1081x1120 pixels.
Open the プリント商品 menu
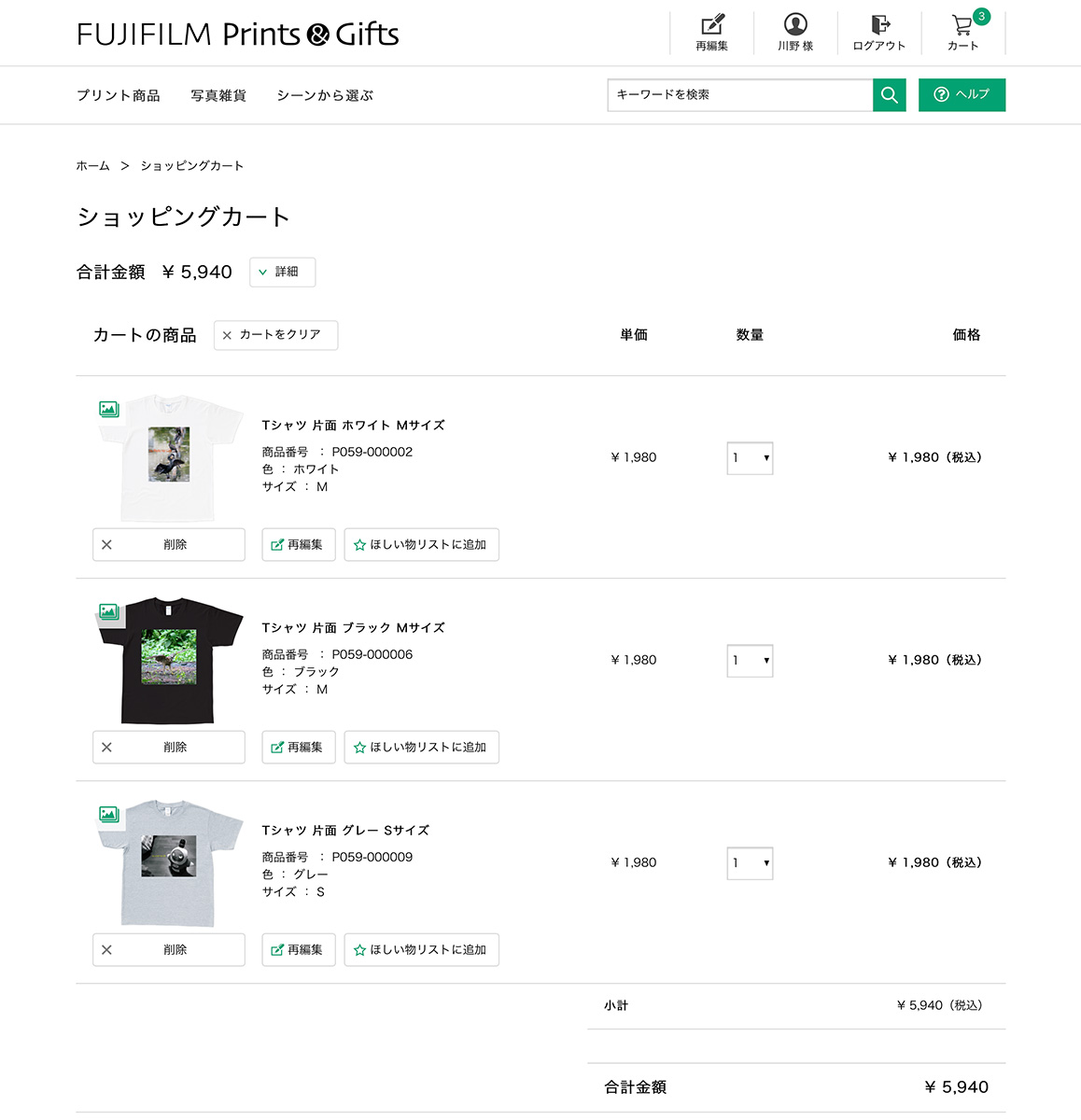point(119,95)
